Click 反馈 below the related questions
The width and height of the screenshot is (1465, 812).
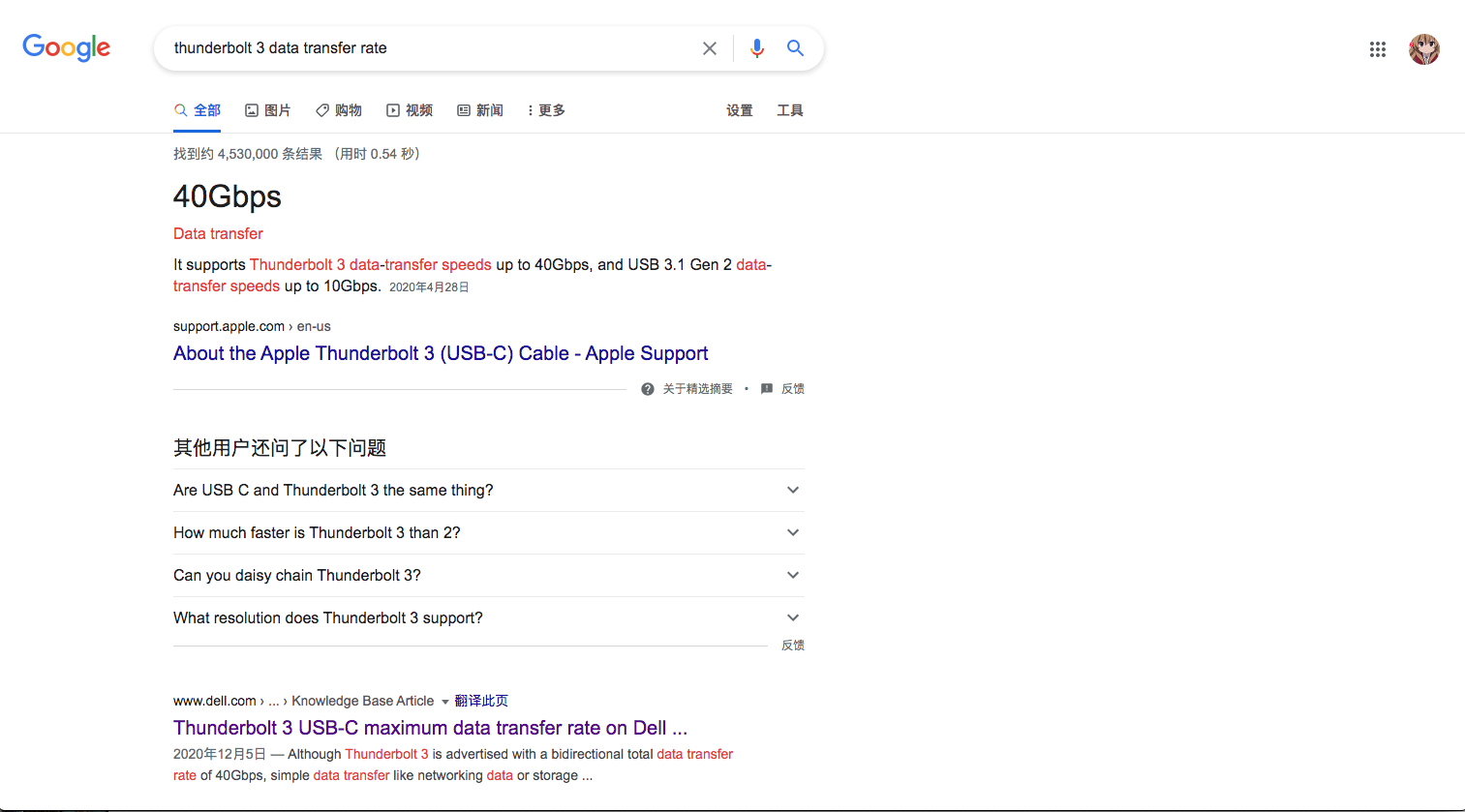tap(793, 646)
